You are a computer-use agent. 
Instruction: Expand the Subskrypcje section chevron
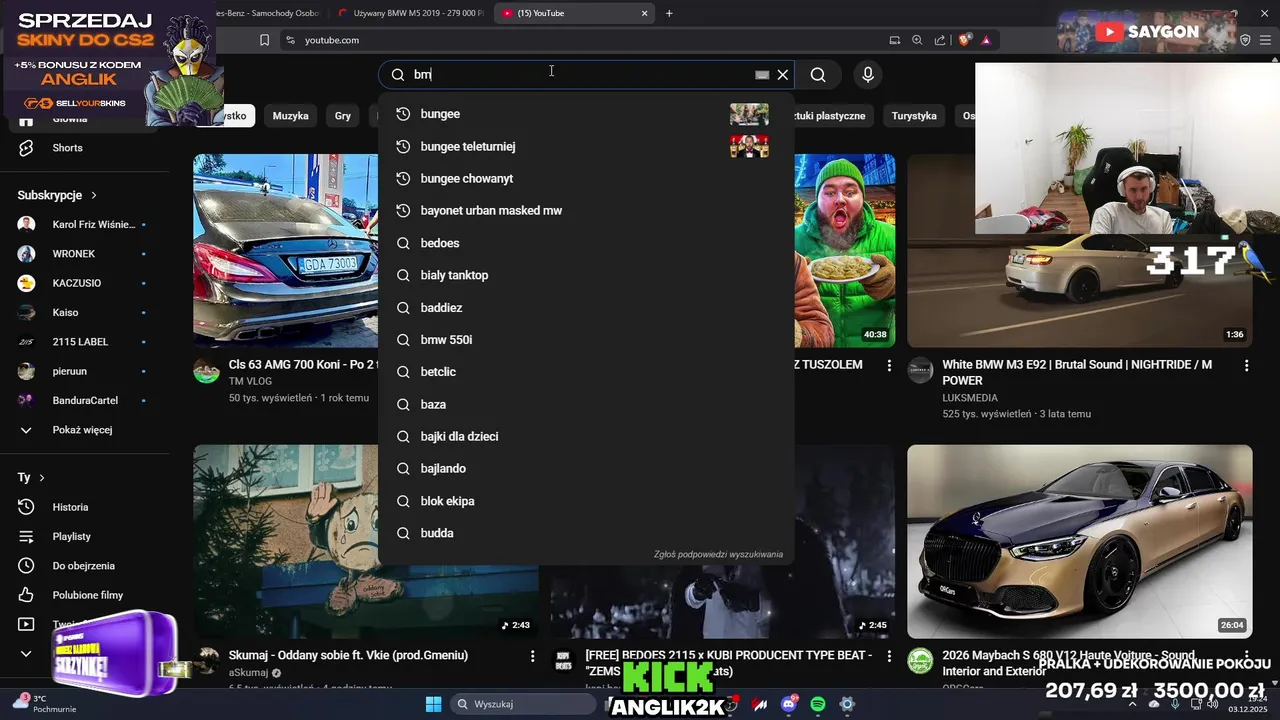point(94,195)
